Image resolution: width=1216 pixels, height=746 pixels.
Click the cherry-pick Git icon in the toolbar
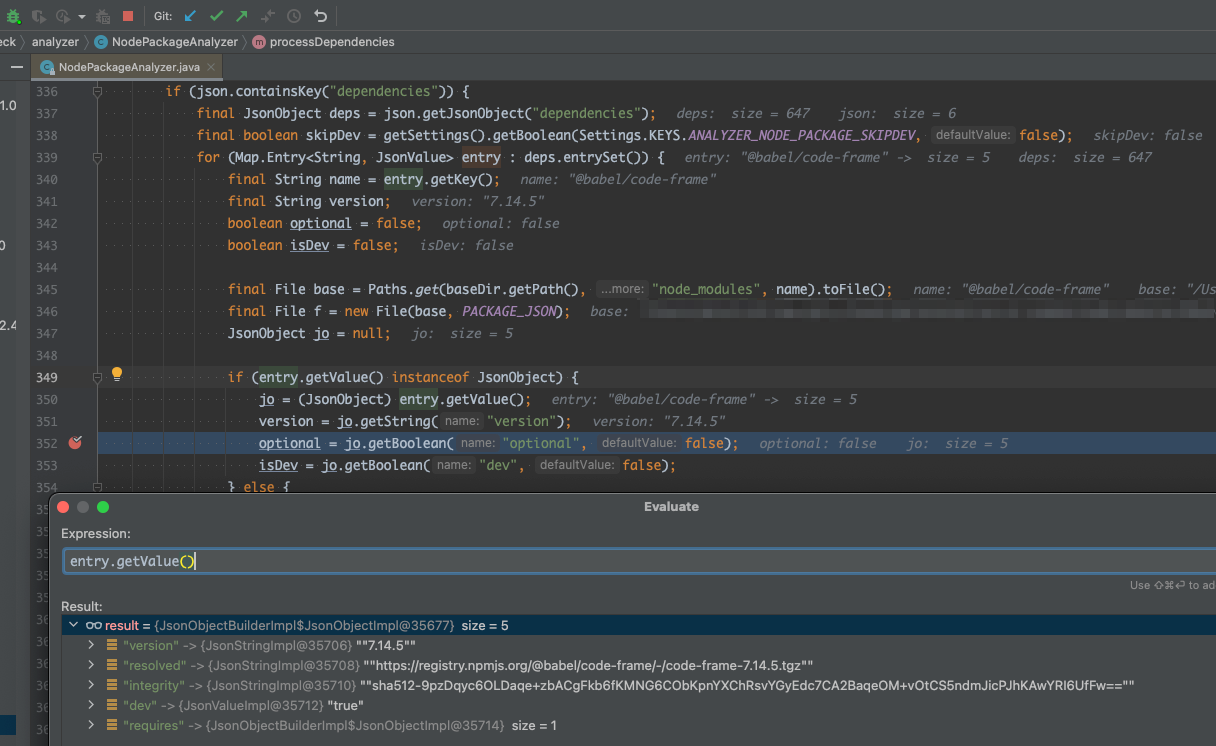point(268,15)
